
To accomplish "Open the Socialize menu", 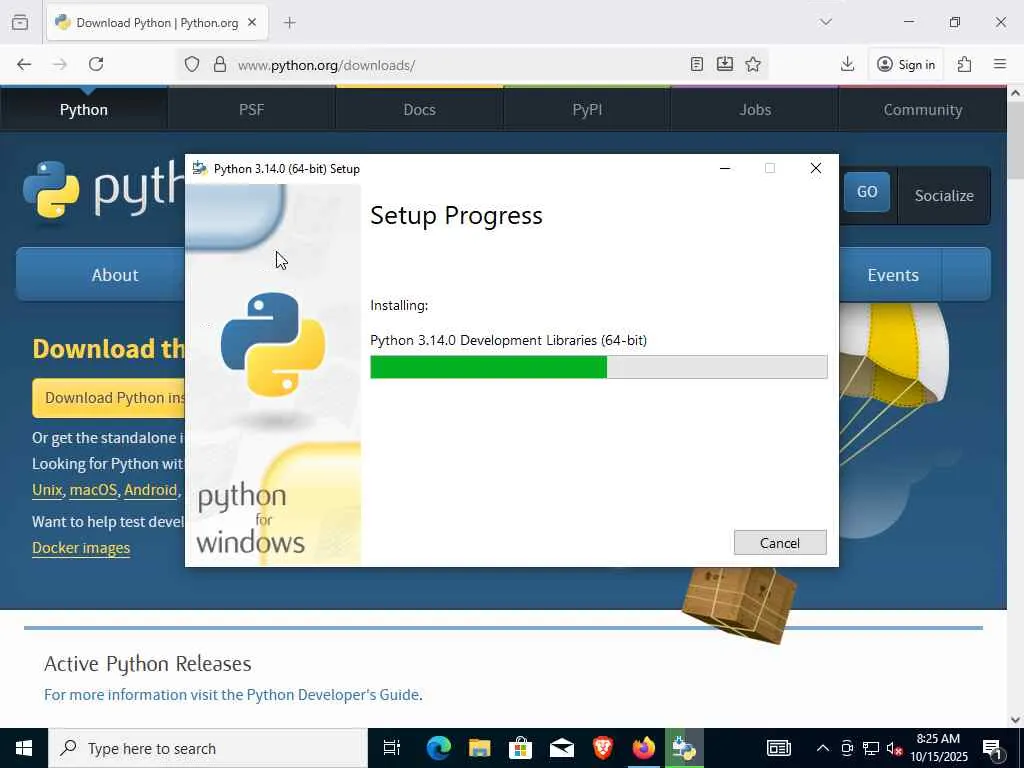I will tap(944, 195).
